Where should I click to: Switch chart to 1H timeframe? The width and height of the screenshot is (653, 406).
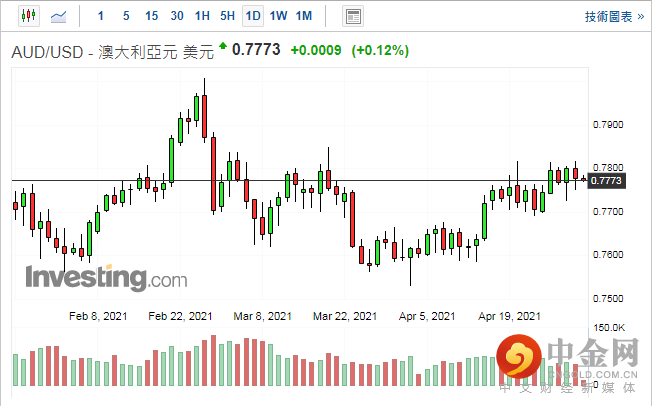click(x=202, y=16)
